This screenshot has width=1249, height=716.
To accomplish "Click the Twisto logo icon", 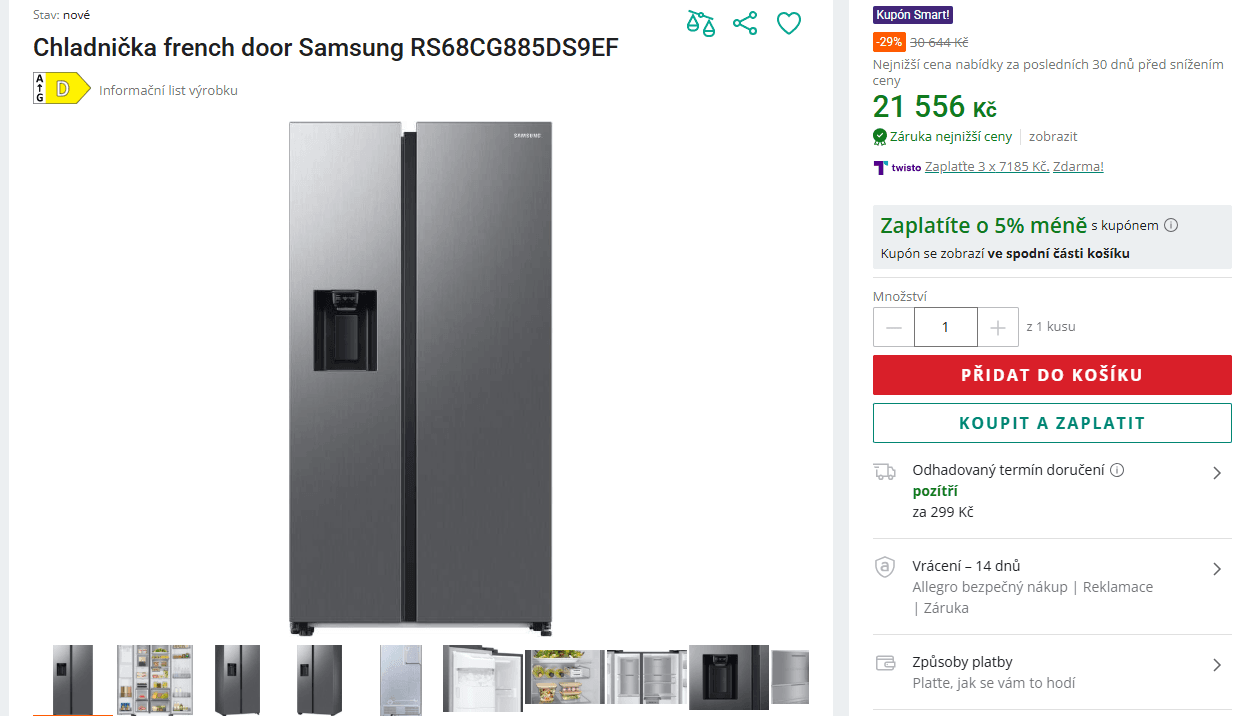I will 880,166.
